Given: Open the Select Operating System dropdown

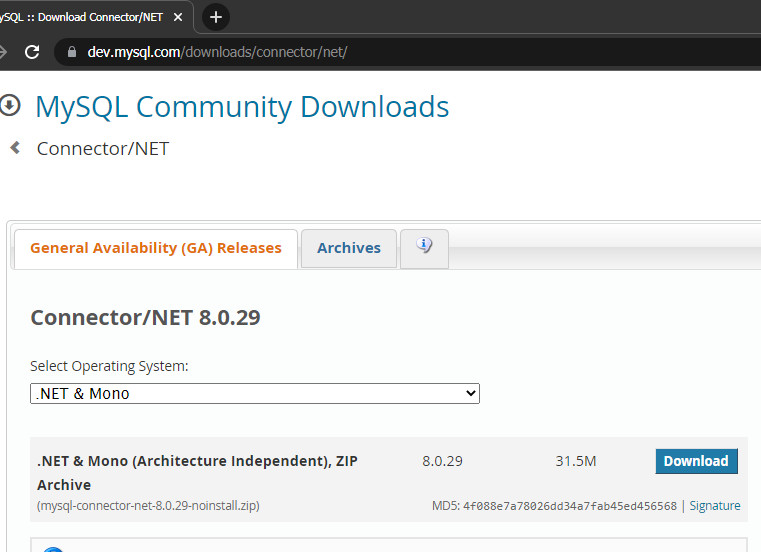Looking at the screenshot, I should 255,393.
